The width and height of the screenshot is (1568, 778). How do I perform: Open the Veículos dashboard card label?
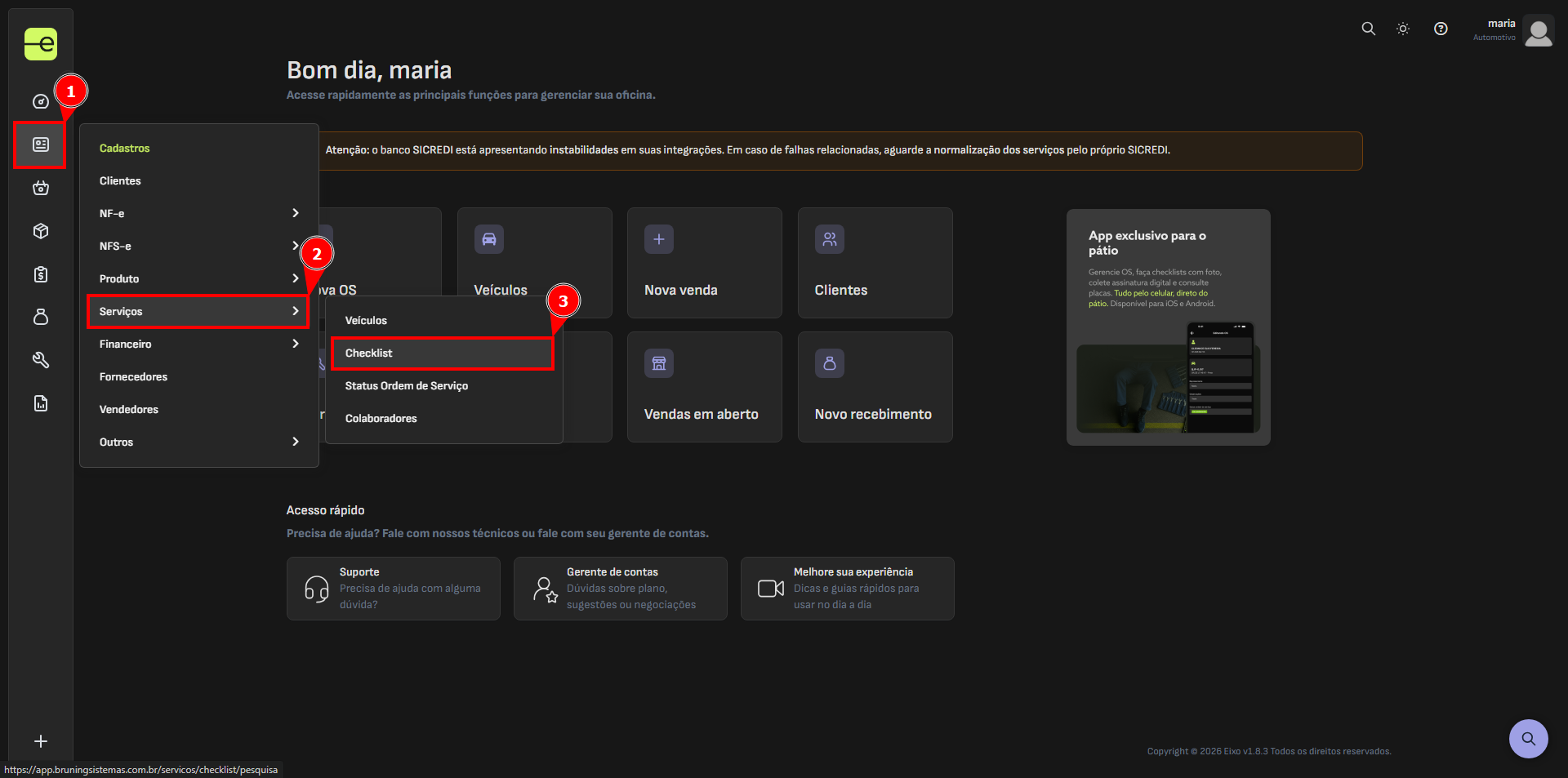click(x=501, y=291)
